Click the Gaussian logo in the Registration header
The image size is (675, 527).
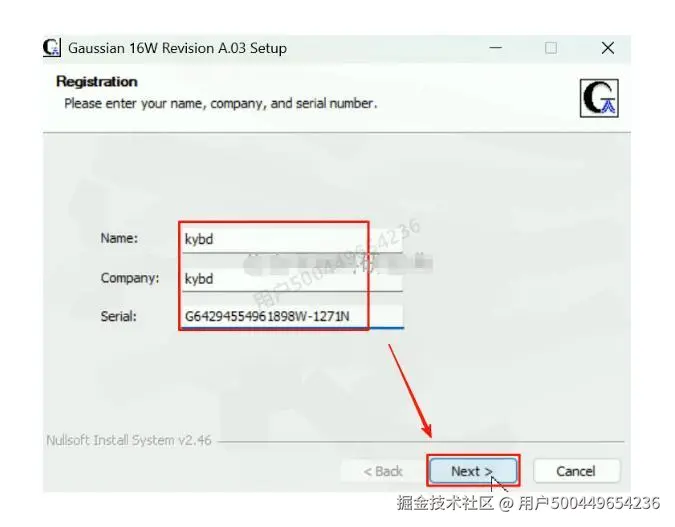click(599, 98)
